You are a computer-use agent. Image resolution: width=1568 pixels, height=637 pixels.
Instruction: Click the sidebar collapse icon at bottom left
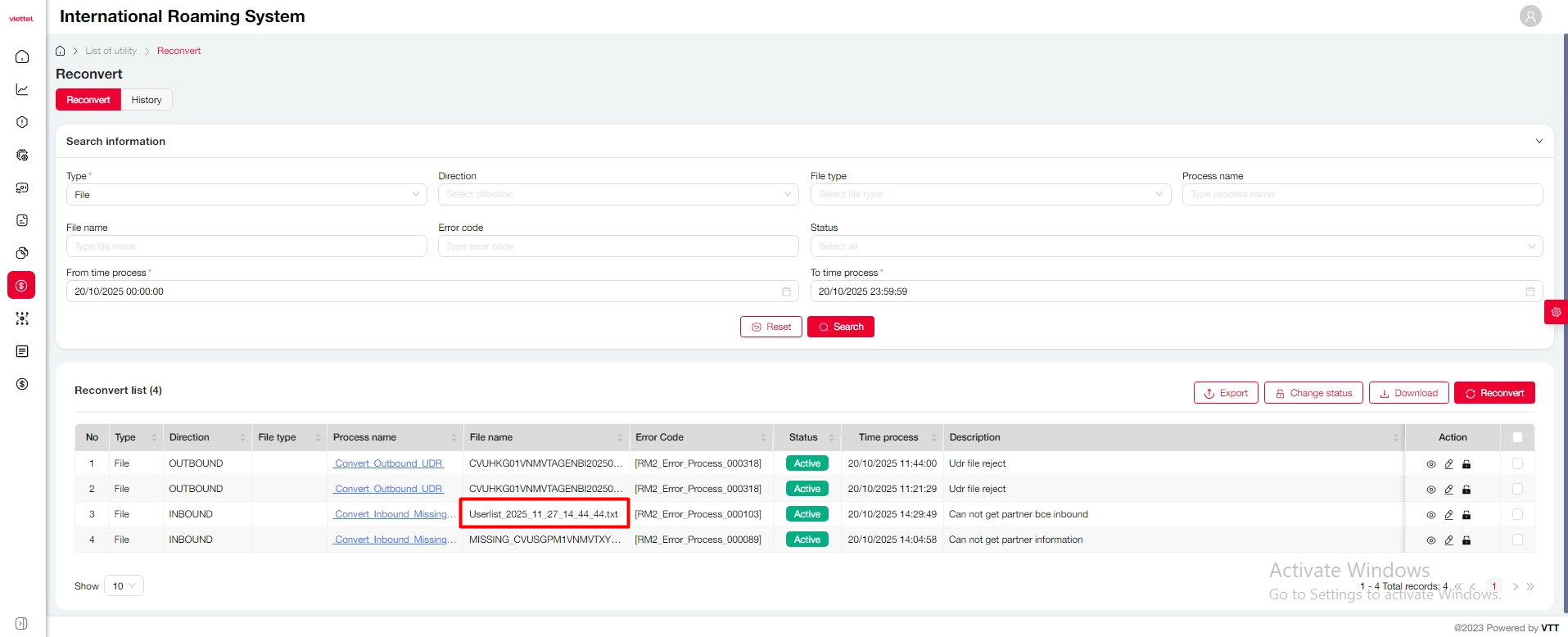21,623
